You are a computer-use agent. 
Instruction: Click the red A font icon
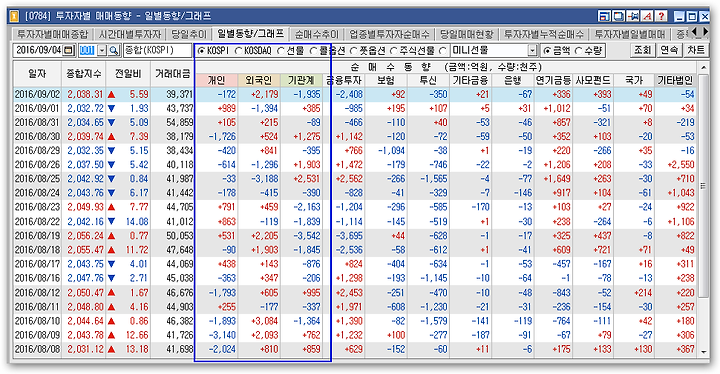tap(647, 16)
